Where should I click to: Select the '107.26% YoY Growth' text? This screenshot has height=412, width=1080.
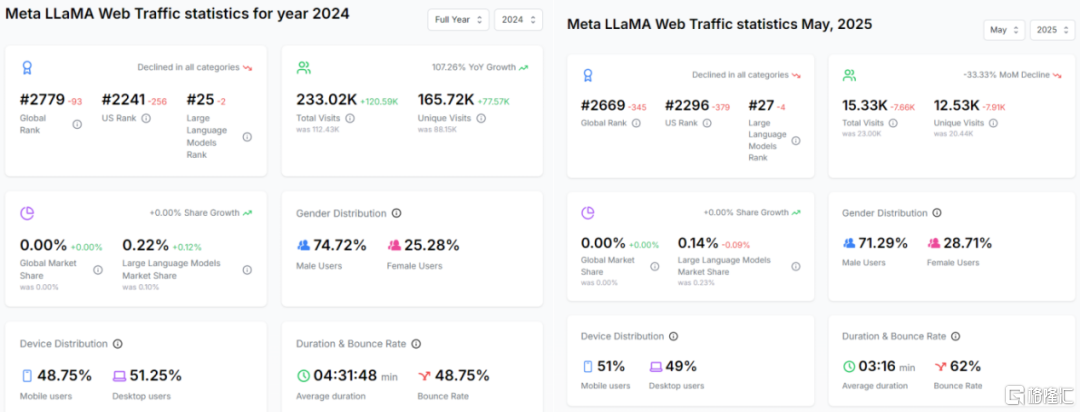pos(474,68)
